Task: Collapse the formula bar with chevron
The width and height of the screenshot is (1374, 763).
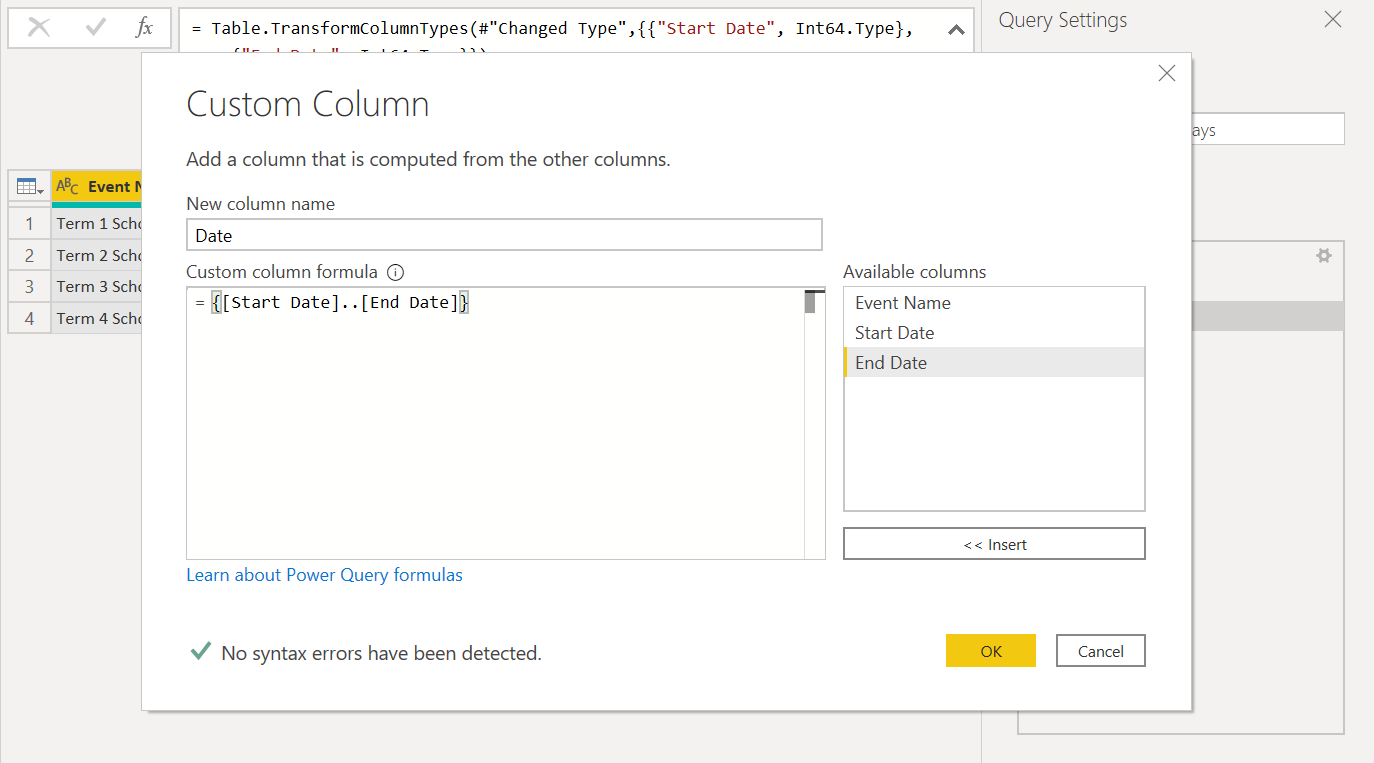Action: [956, 30]
